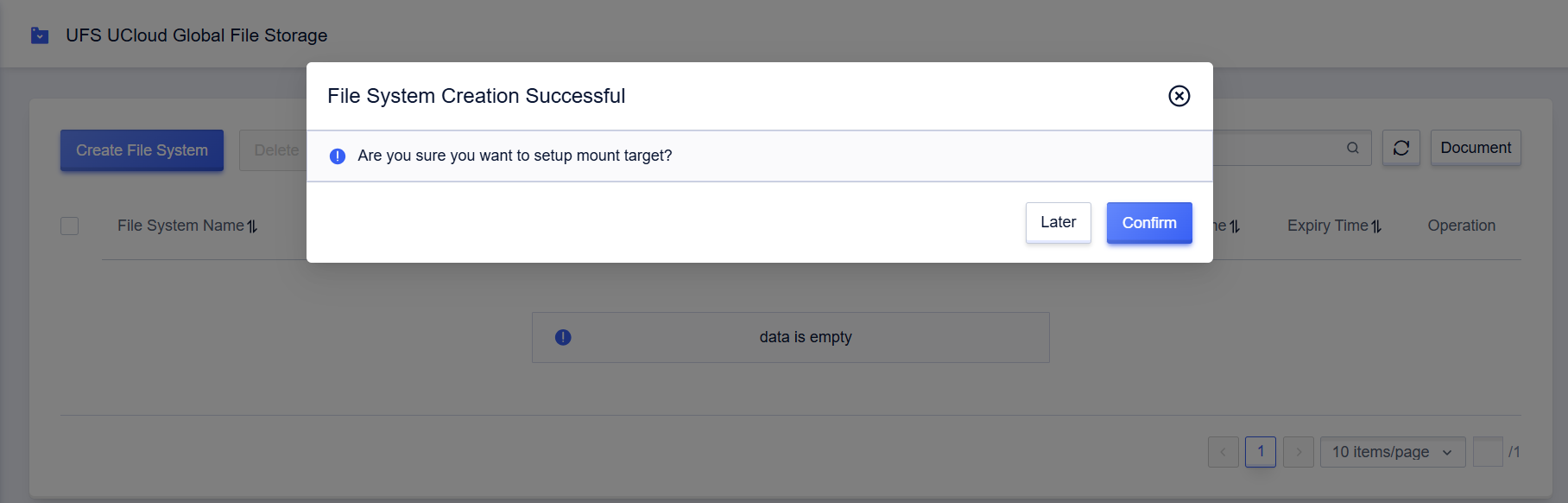Go to next page arrow
Viewport: 1568px width, 503px height.
click(x=1298, y=452)
